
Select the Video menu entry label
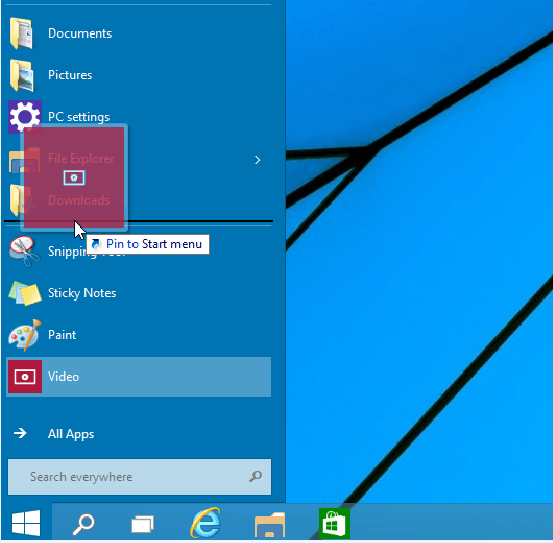click(63, 377)
